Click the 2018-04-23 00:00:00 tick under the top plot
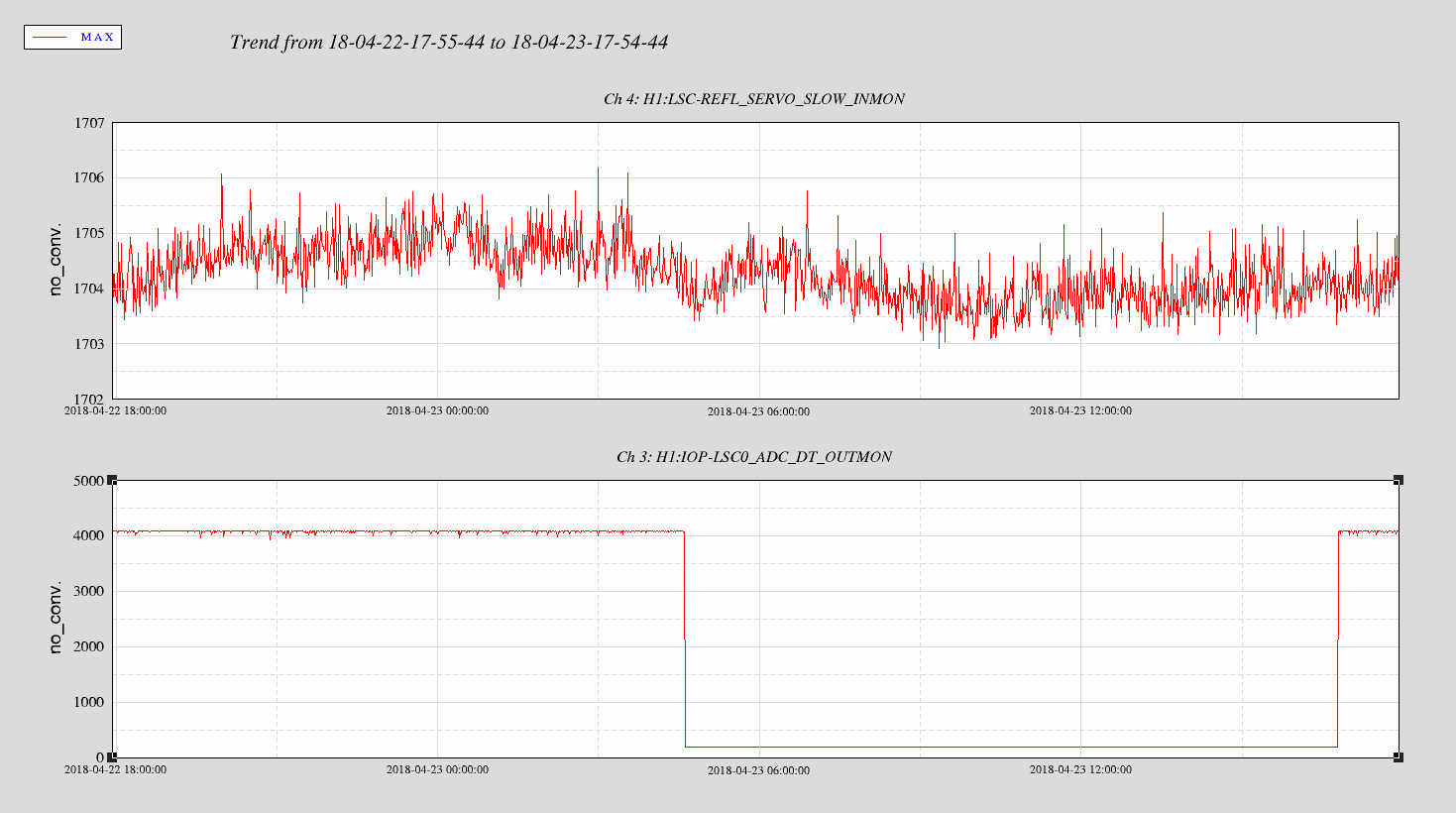This screenshot has height=813, width=1456. point(437,410)
